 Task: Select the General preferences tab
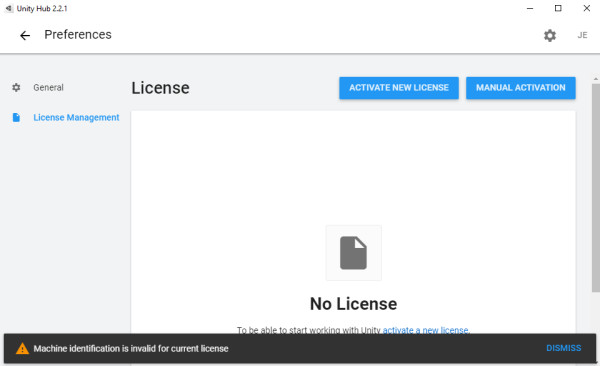[48, 87]
